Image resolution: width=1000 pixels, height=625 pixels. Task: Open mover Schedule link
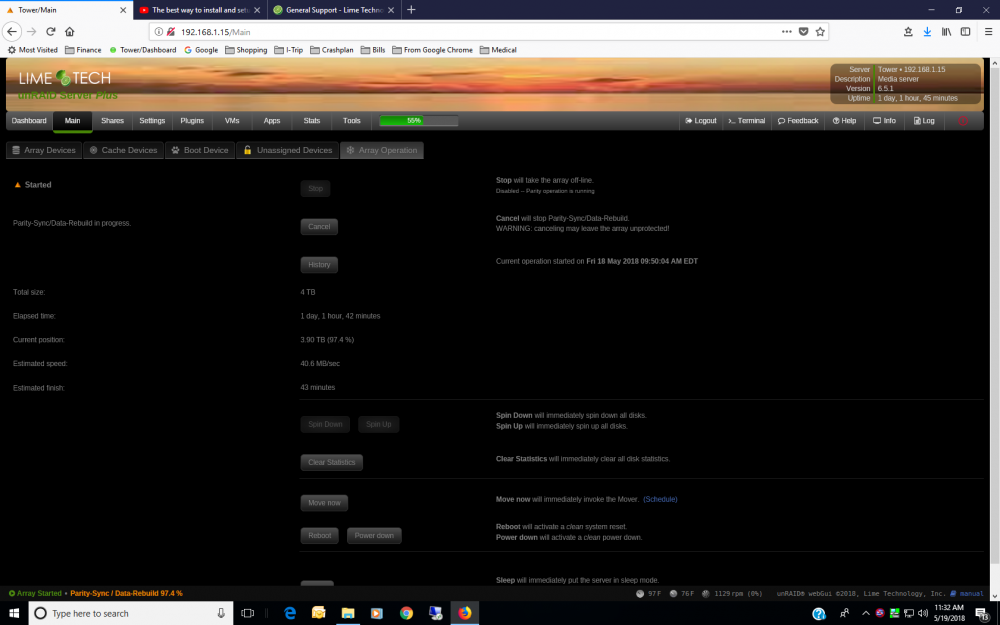click(x=660, y=499)
